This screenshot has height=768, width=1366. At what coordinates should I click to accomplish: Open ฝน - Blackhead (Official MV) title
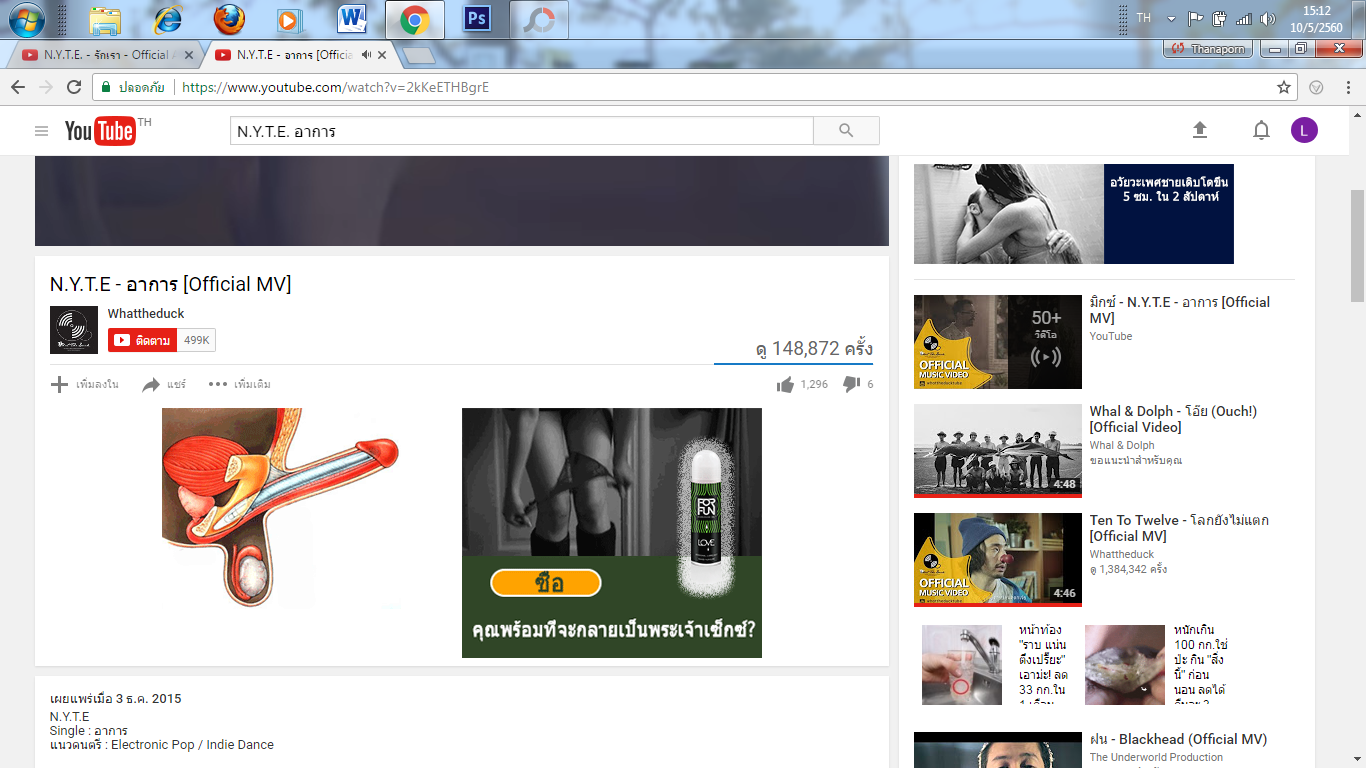pyautogui.click(x=1178, y=740)
